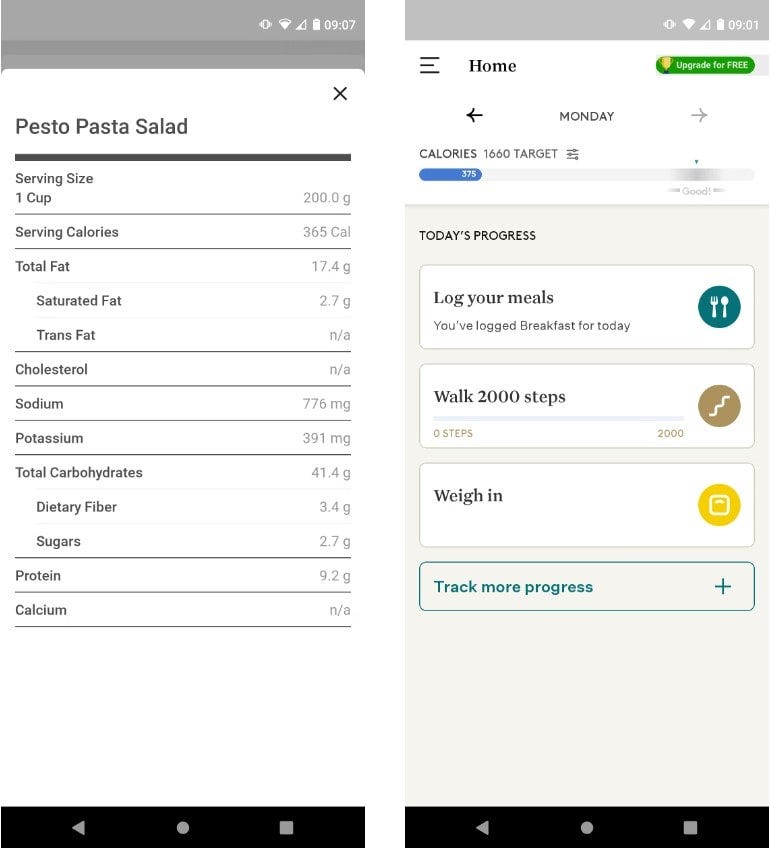
Task: Tap the fork and knife meals icon
Action: click(x=719, y=307)
